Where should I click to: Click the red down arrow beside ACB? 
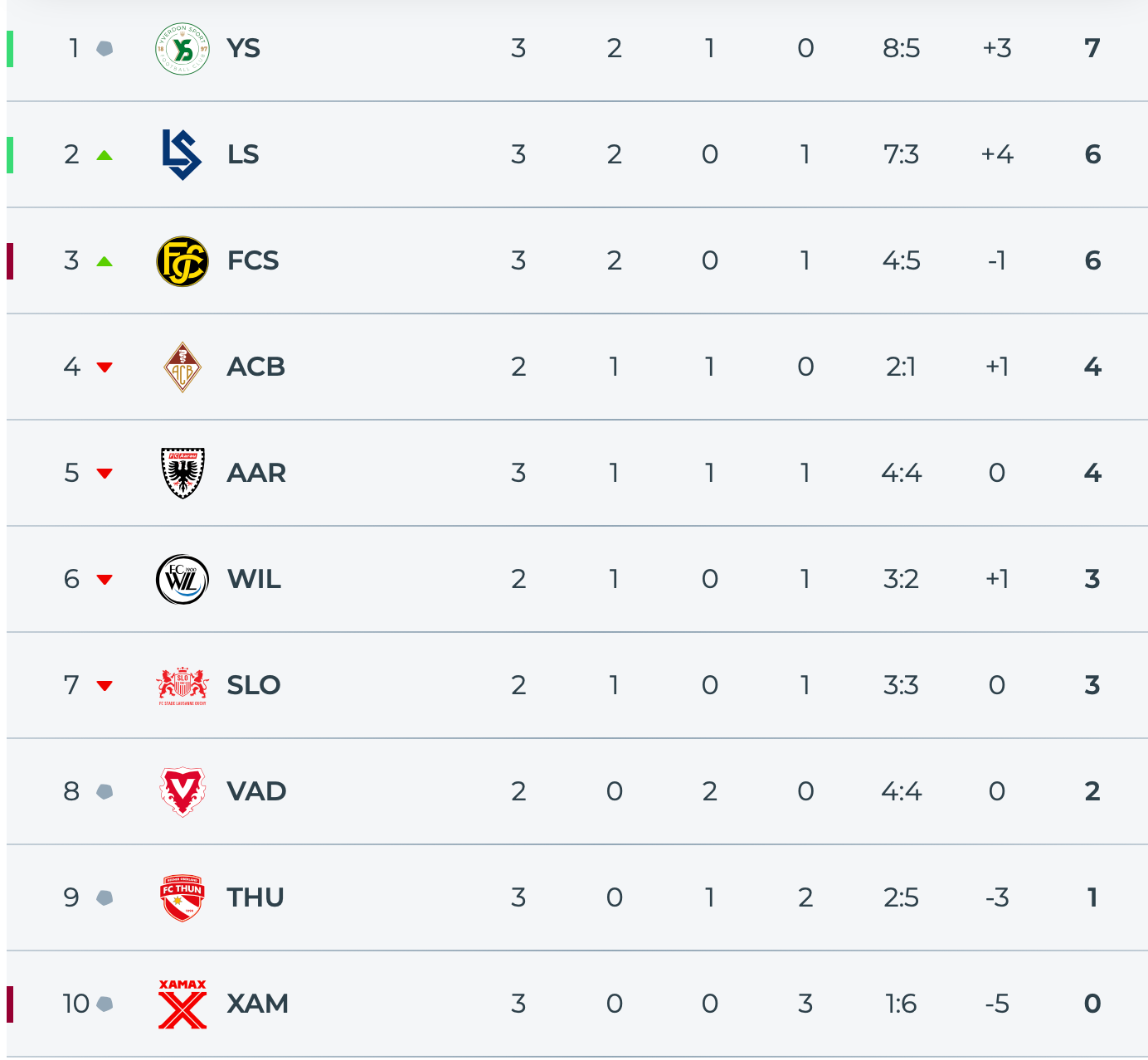coord(105,367)
